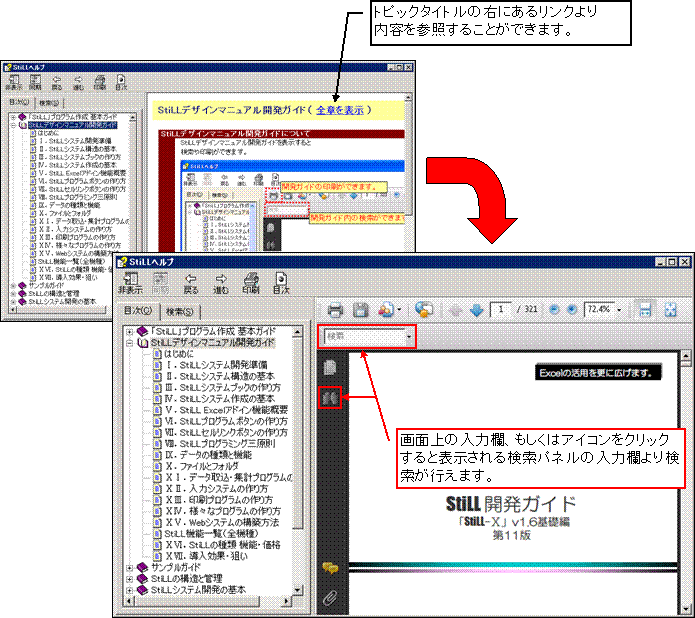Open pages panel icon in PDF sidebar
The image size is (695, 618).
tap(330, 367)
